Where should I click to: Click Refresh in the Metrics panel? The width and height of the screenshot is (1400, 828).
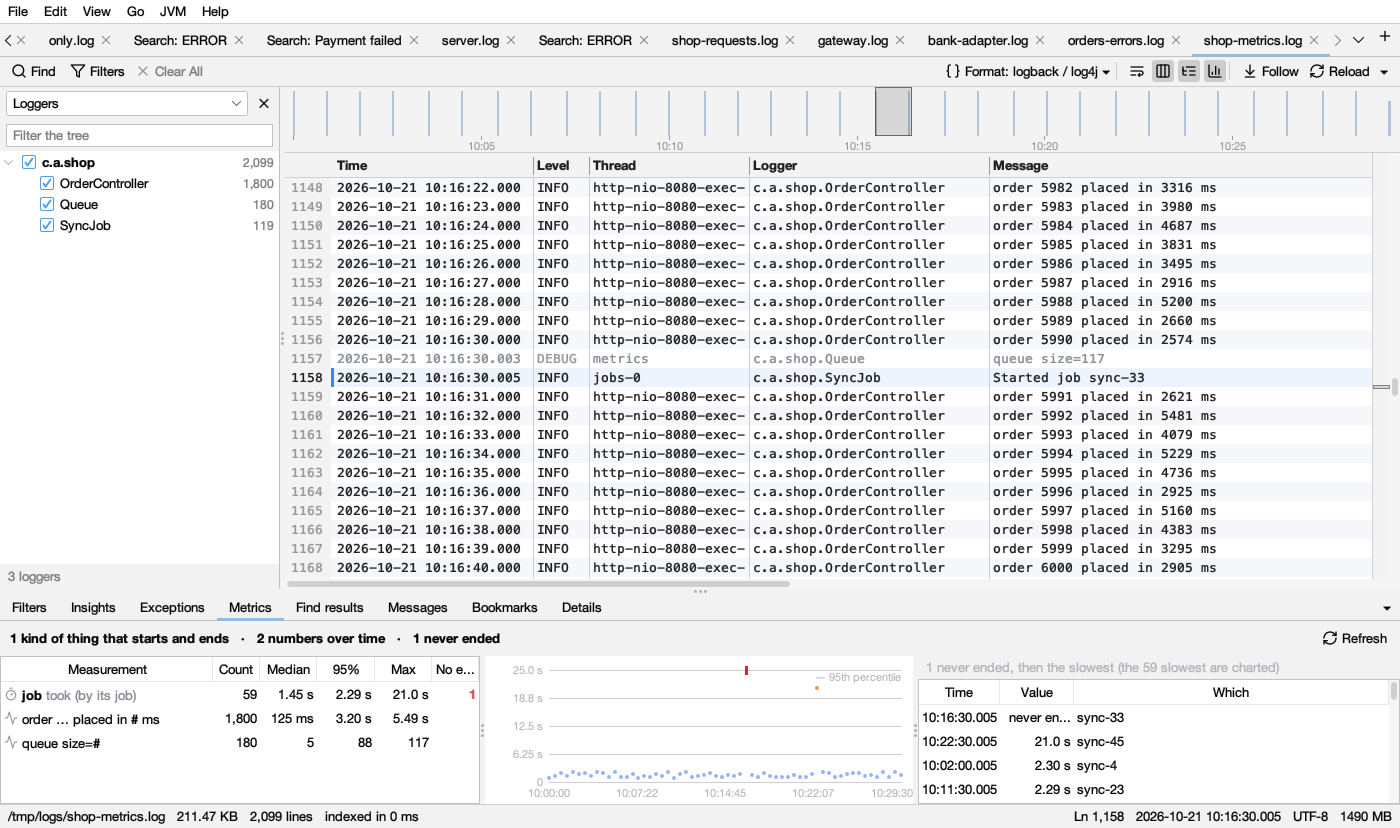[1355, 638]
